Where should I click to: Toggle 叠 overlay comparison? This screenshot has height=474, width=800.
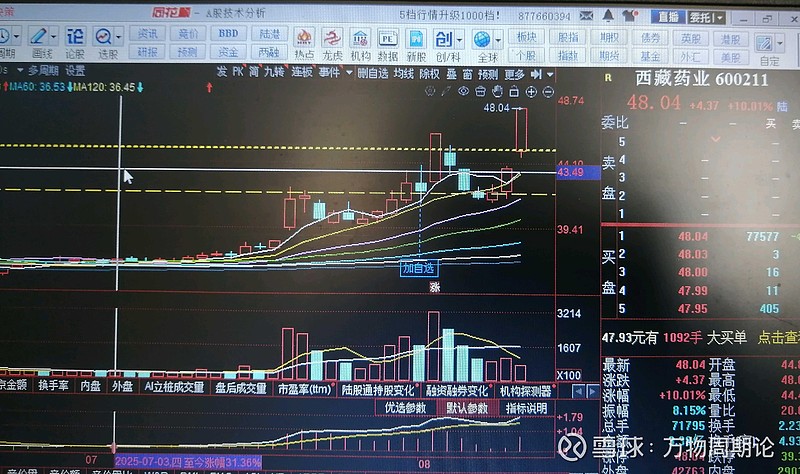click(451, 74)
